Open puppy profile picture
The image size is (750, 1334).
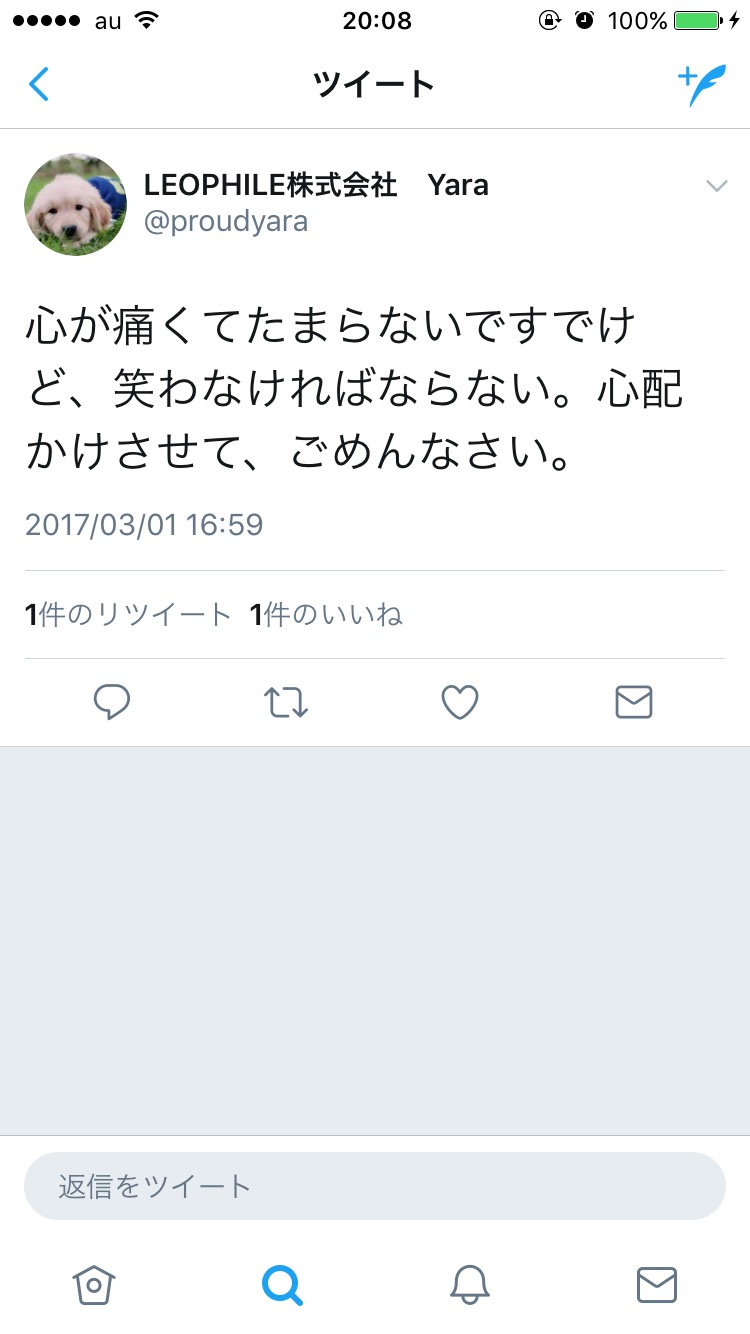[75, 204]
